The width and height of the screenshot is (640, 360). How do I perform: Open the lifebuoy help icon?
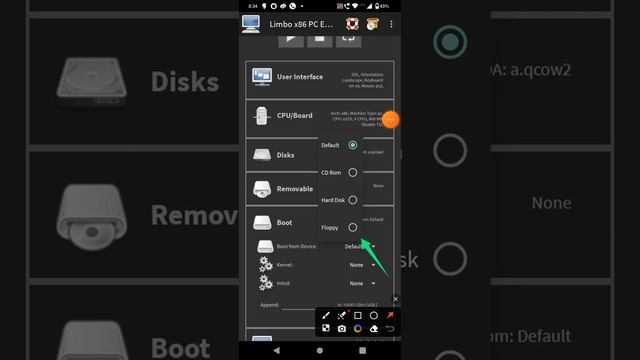click(x=352, y=24)
